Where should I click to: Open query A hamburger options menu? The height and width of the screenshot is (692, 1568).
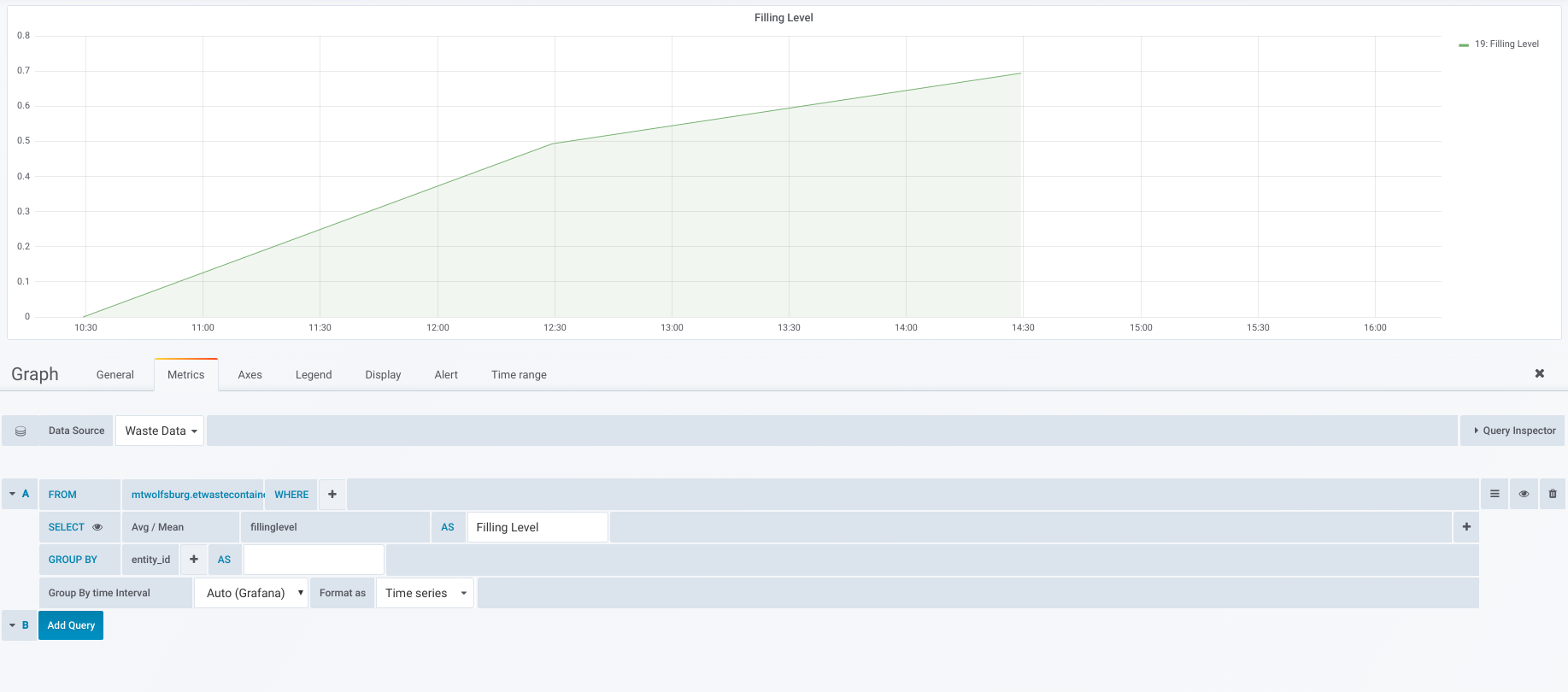(x=1495, y=494)
